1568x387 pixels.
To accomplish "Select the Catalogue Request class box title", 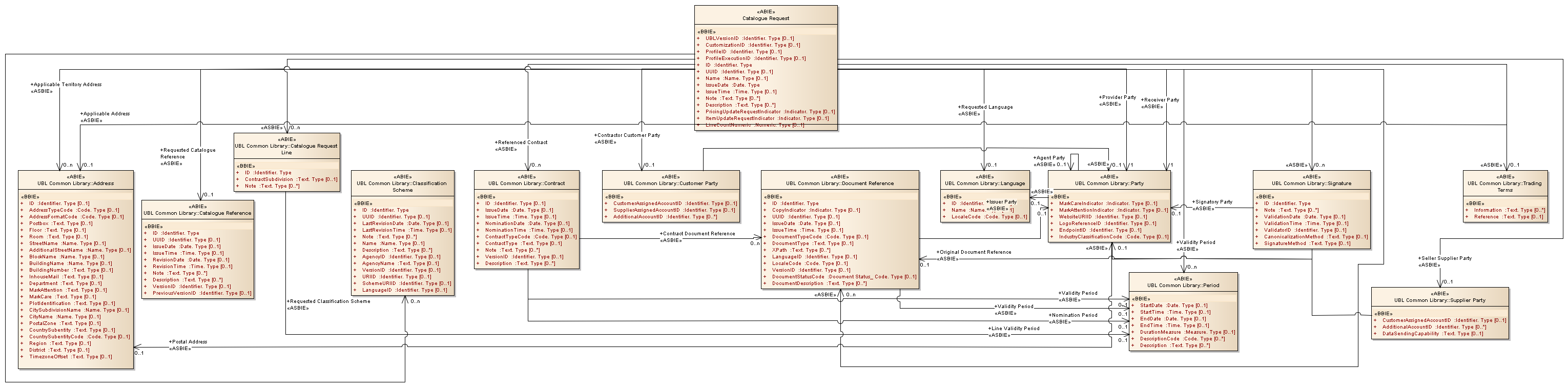I will click(x=765, y=18).
